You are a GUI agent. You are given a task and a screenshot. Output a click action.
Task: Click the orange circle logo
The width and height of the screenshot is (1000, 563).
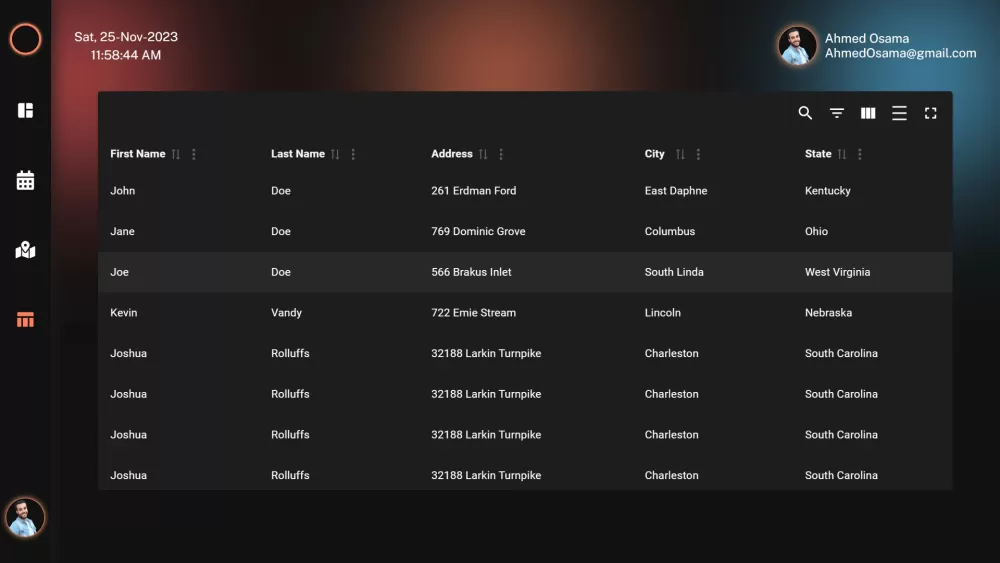click(x=25, y=40)
